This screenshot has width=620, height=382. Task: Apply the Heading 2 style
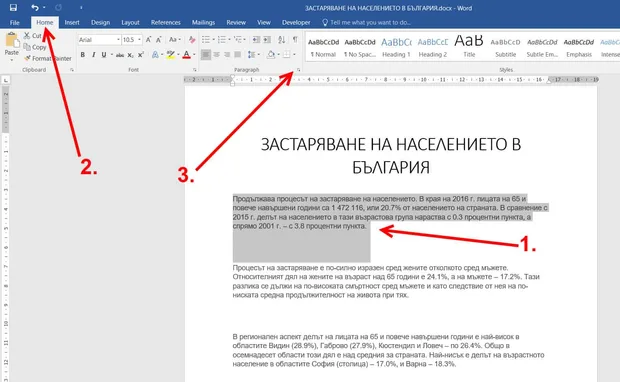click(x=433, y=47)
